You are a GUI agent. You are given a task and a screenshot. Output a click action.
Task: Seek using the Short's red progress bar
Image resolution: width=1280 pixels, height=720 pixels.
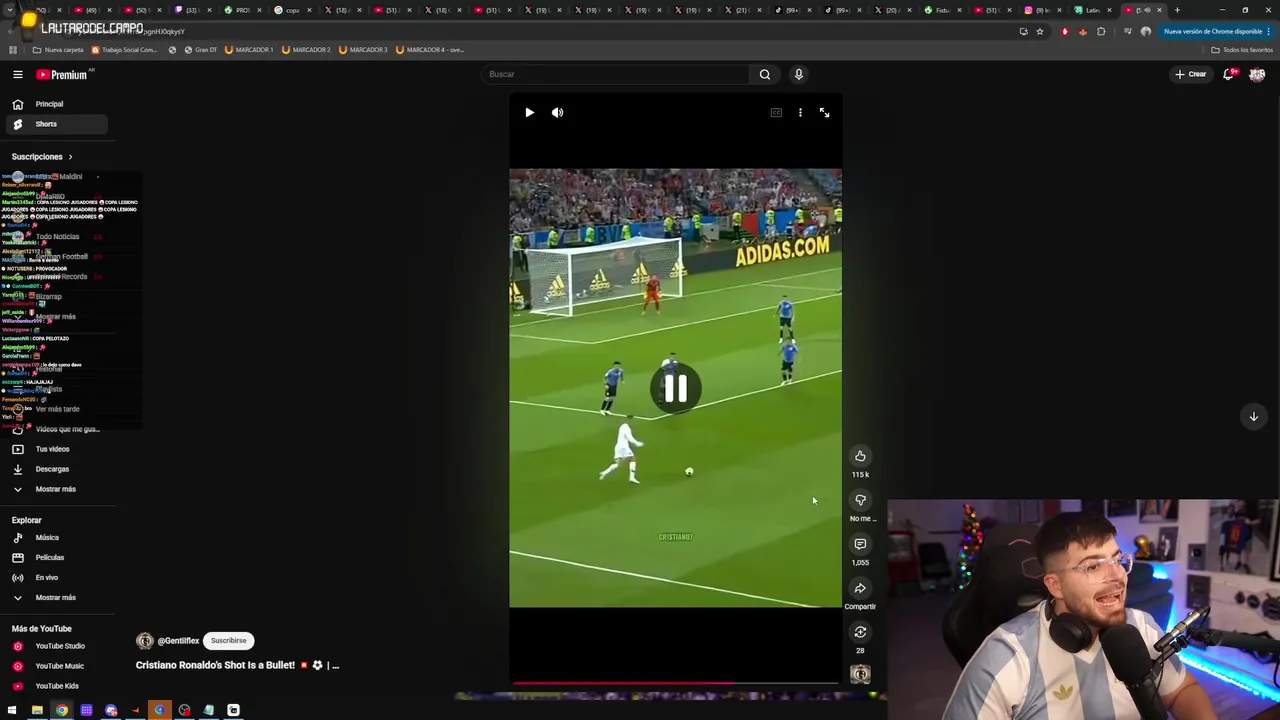click(x=675, y=683)
